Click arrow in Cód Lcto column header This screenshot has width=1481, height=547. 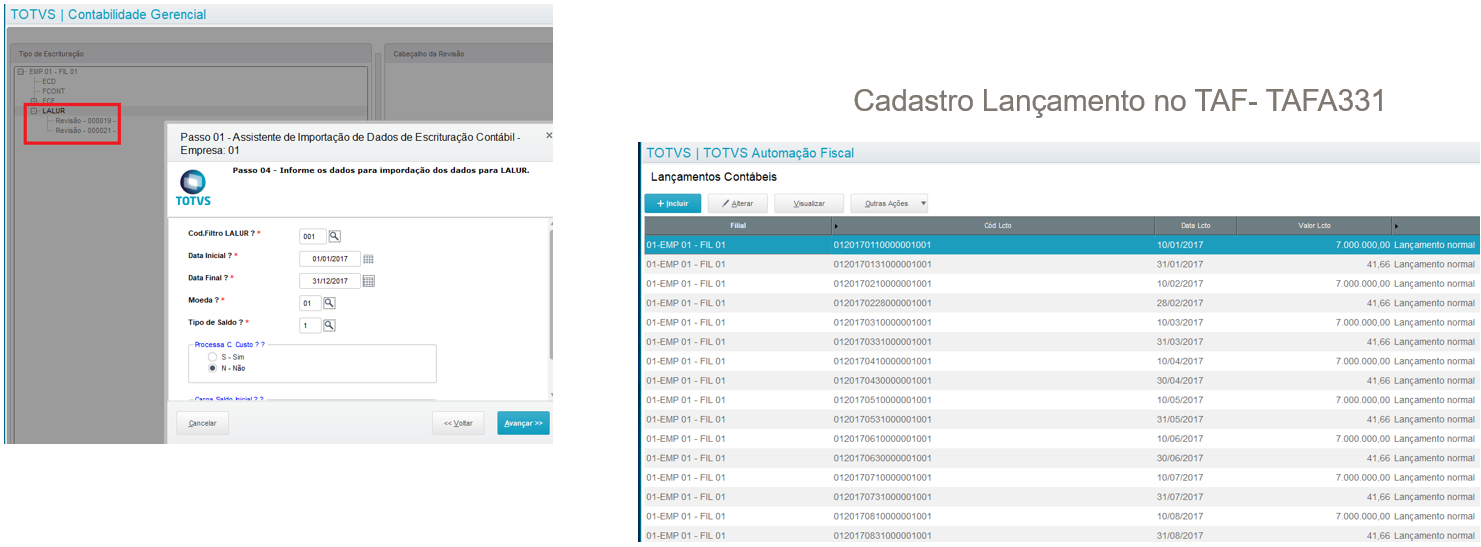(x=836, y=226)
